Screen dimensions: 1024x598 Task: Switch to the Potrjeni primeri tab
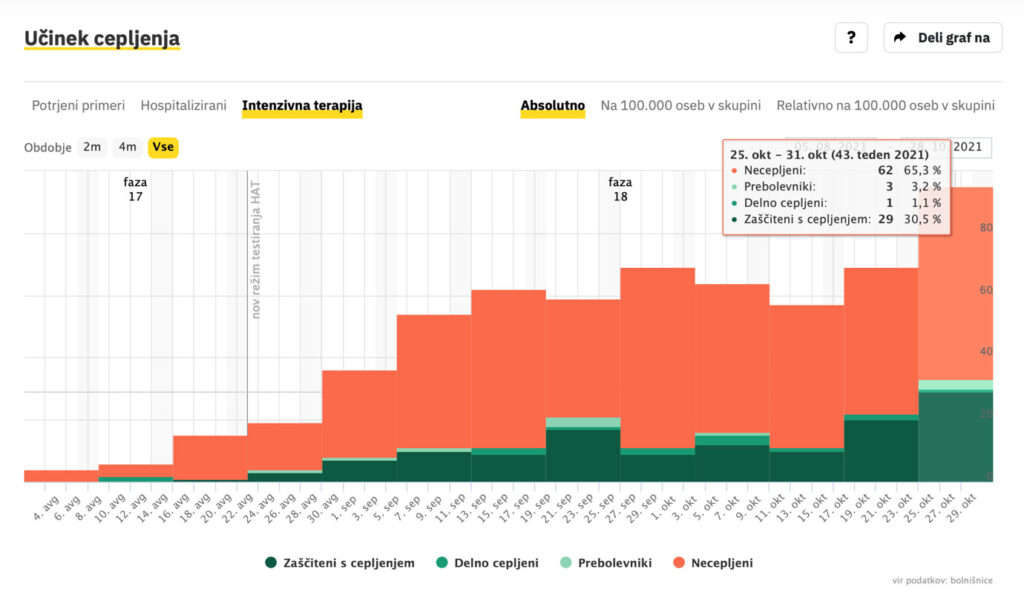point(78,105)
